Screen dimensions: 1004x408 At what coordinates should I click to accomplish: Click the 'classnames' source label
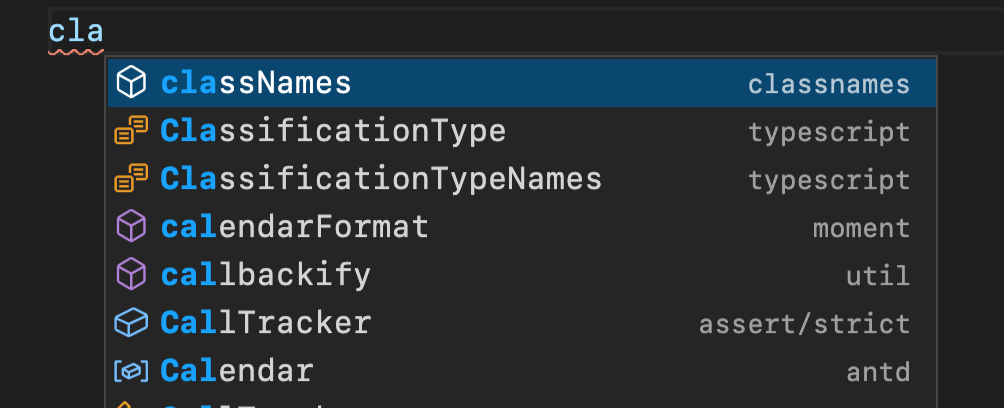828,84
